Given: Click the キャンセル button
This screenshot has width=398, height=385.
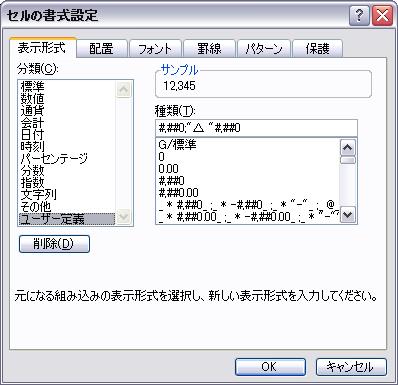Looking at the screenshot, I should point(351,367).
